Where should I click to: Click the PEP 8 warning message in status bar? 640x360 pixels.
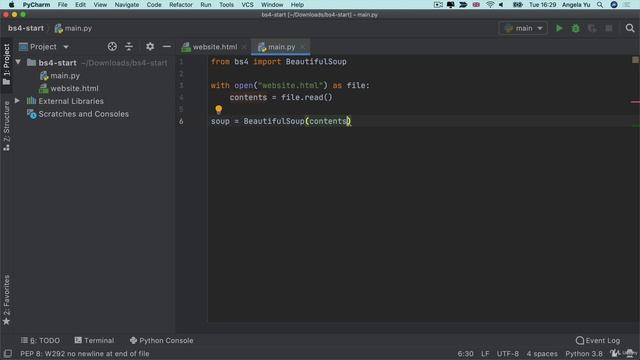tap(84, 353)
